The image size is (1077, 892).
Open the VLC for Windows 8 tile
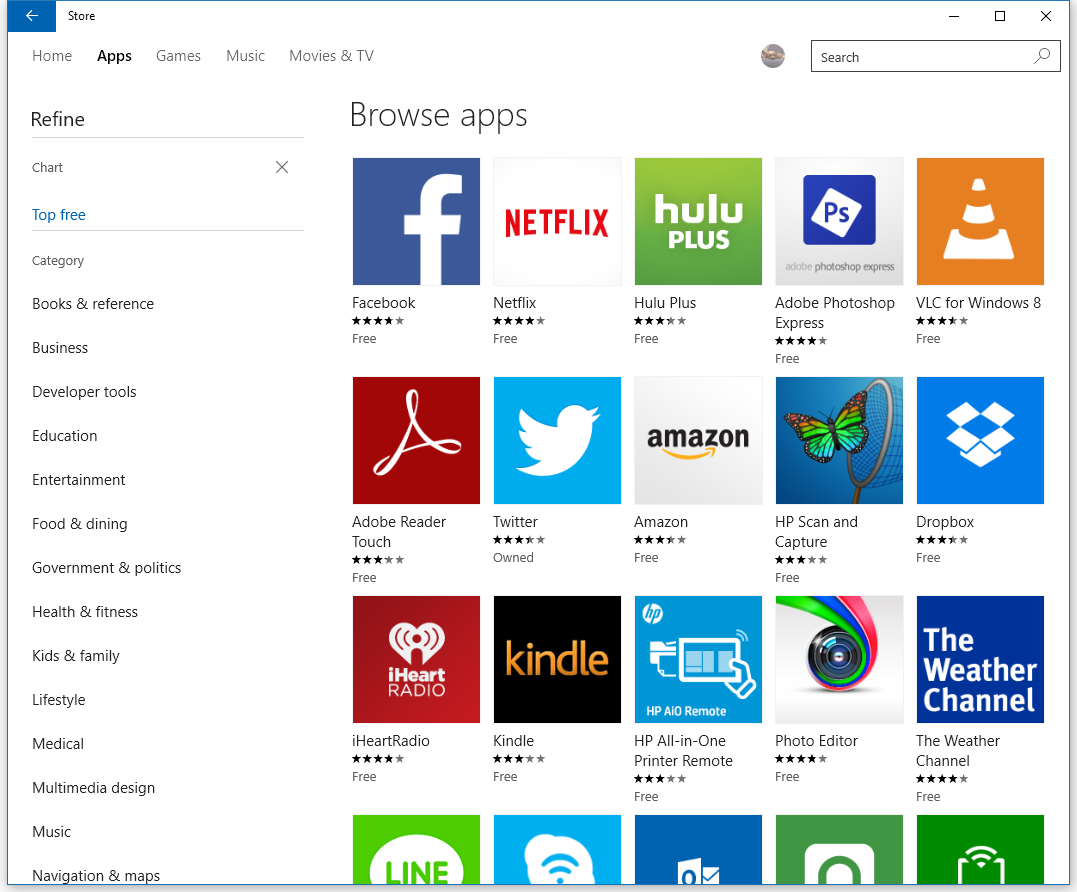click(x=980, y=221)
